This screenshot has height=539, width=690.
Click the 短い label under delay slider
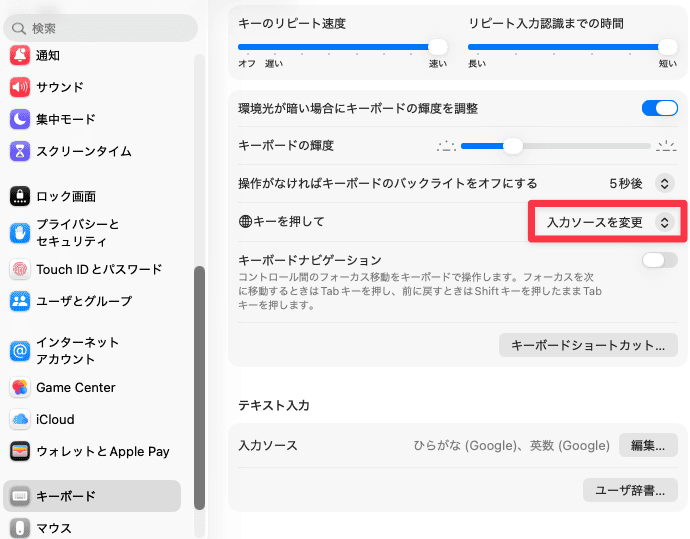(x=668, y=64)
